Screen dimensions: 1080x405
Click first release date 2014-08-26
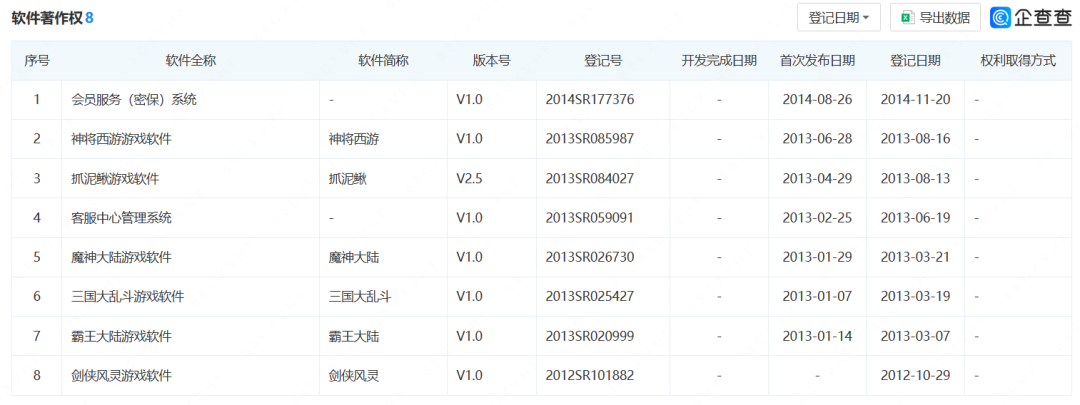818,100
